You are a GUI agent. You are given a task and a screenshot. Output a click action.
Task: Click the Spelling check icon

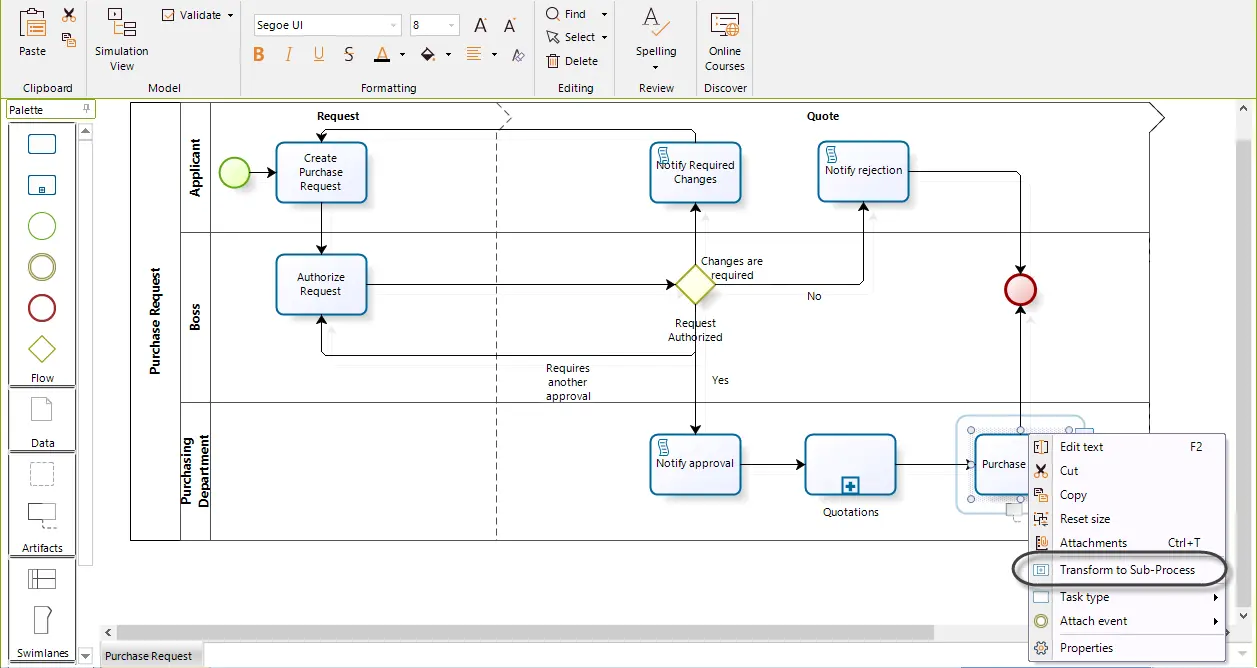[656, 22]
